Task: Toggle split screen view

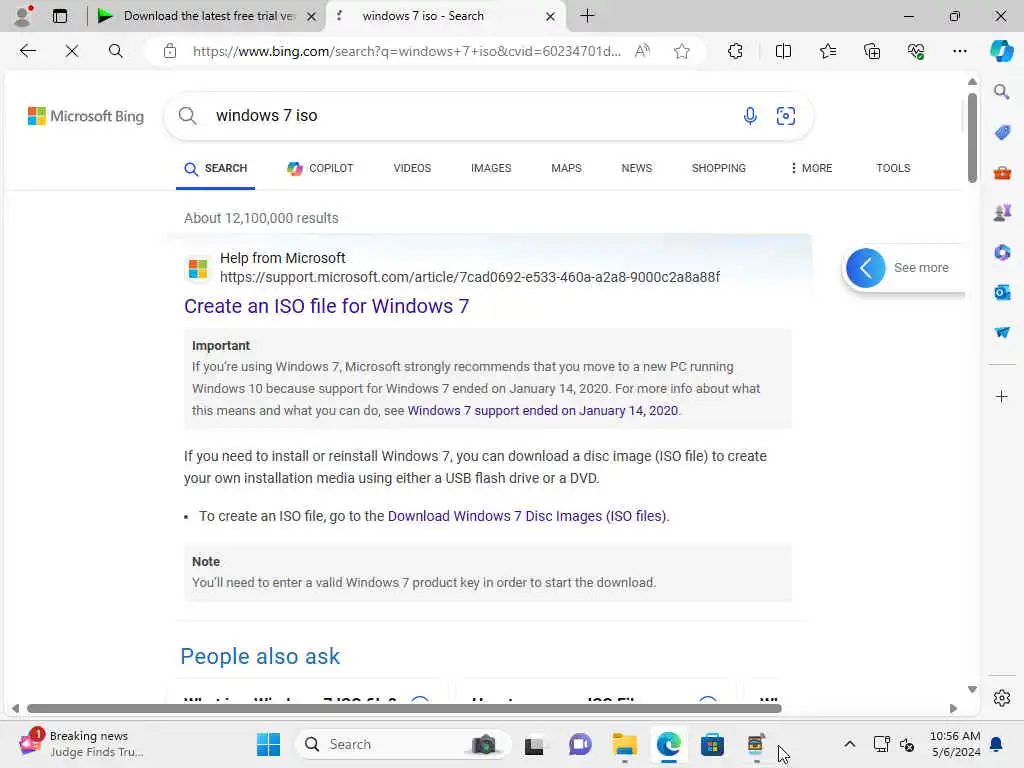Action: (x=783, y=51)
